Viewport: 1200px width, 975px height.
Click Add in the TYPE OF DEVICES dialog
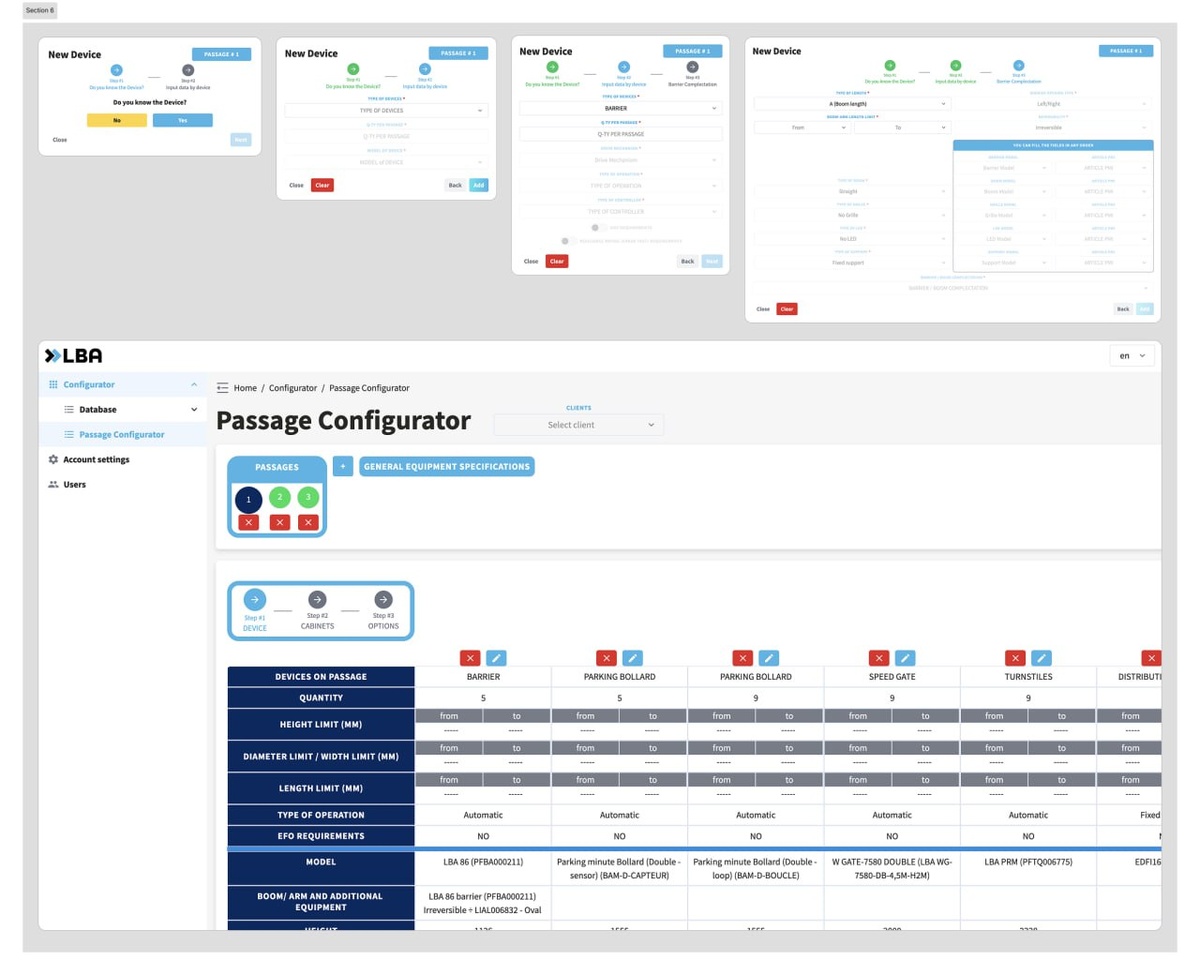pyautogui.click(x=479, y=185)
